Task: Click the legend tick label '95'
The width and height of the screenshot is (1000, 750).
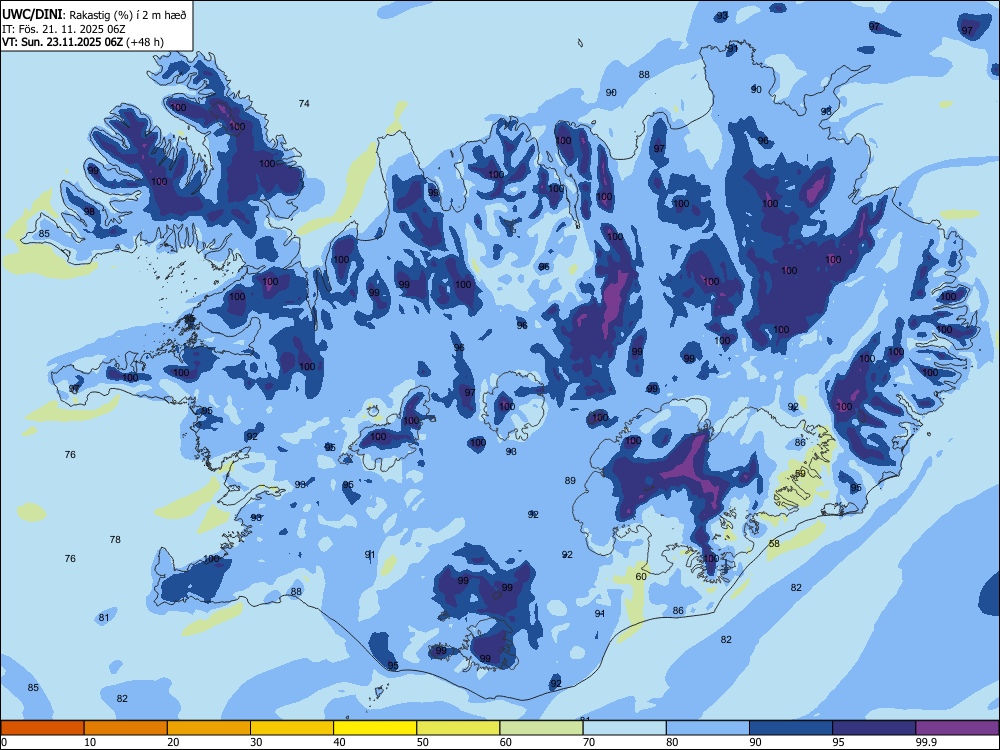Action: [x=839, y=742]
